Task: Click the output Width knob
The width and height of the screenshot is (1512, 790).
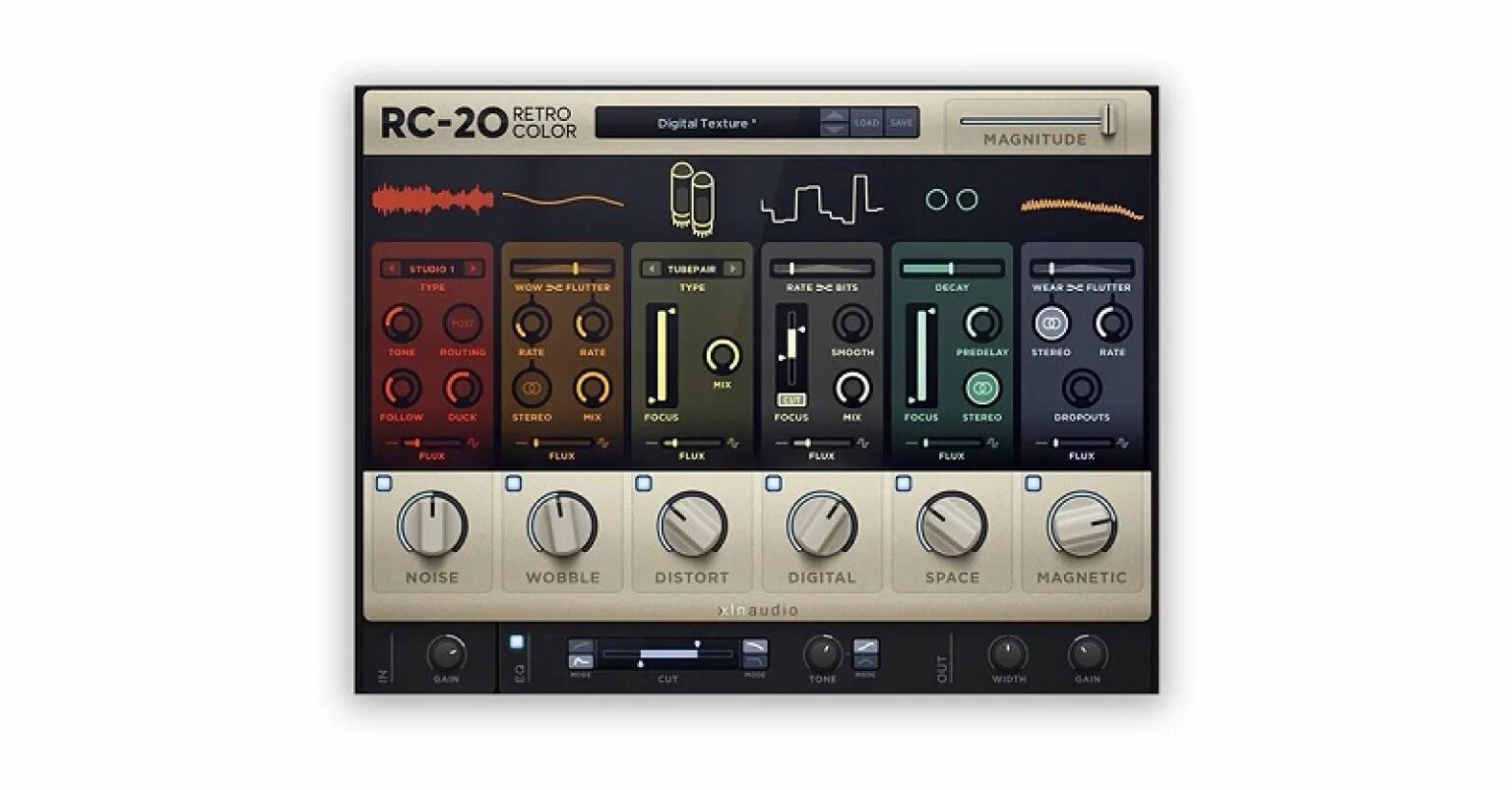Action: coord(1007,654)
